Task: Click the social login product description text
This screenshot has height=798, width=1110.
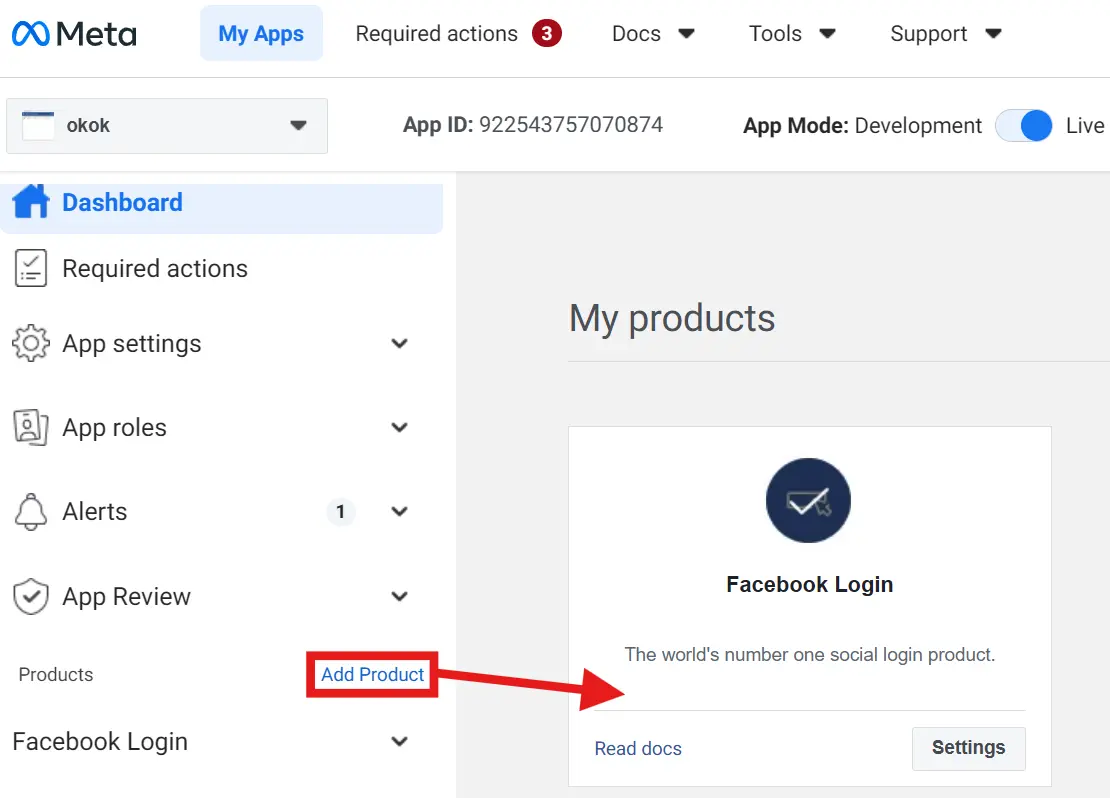Action: pyautogui.click(x=810, y=654)
